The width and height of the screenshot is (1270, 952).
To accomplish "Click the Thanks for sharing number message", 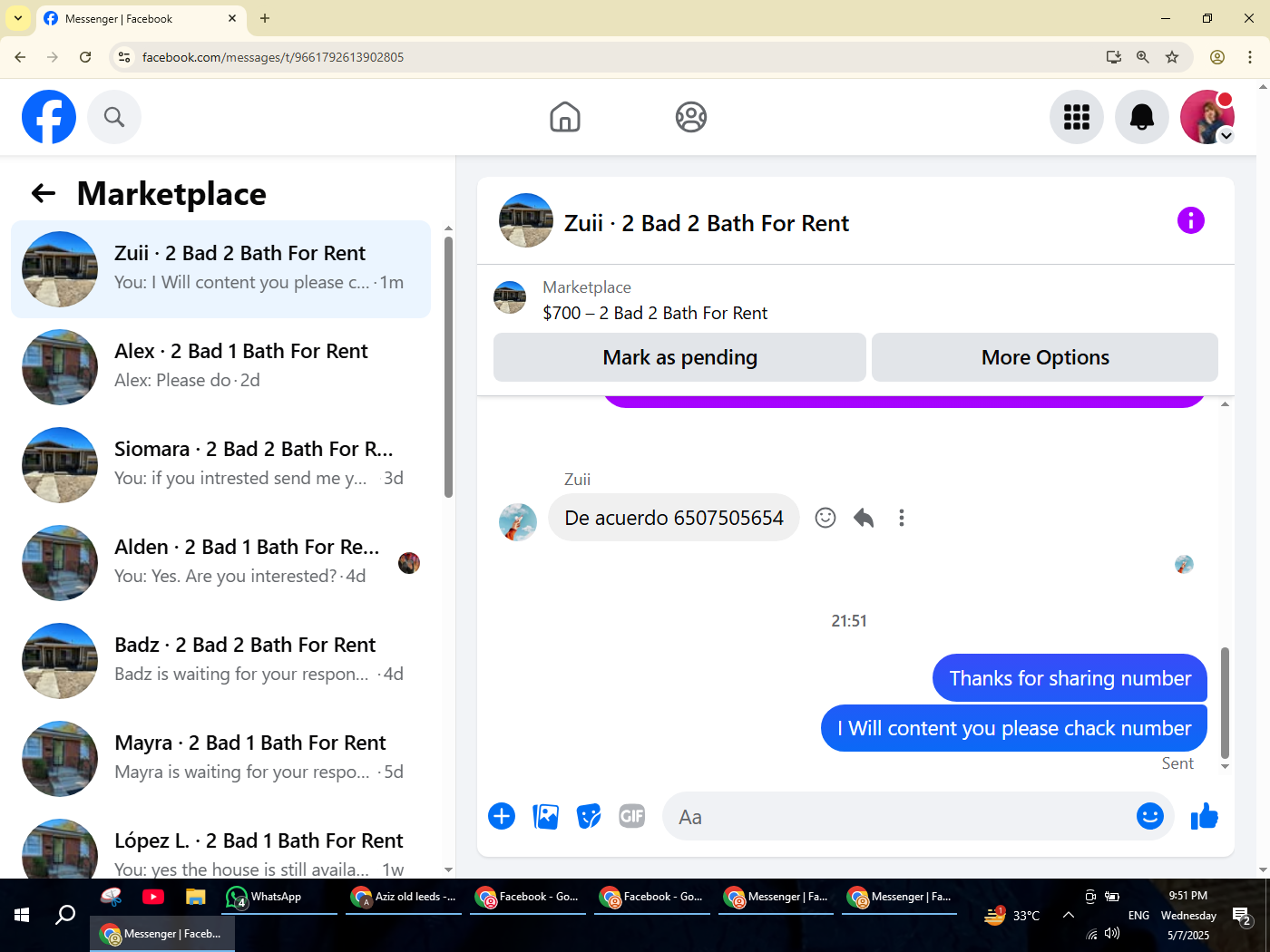I will pos(1070,678).
